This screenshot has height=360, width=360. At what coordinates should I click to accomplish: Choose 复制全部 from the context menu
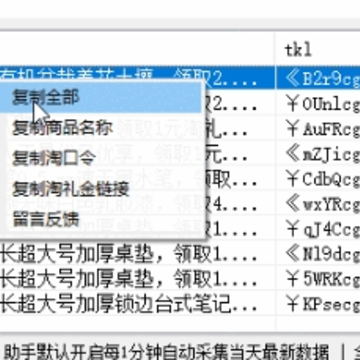100,98
